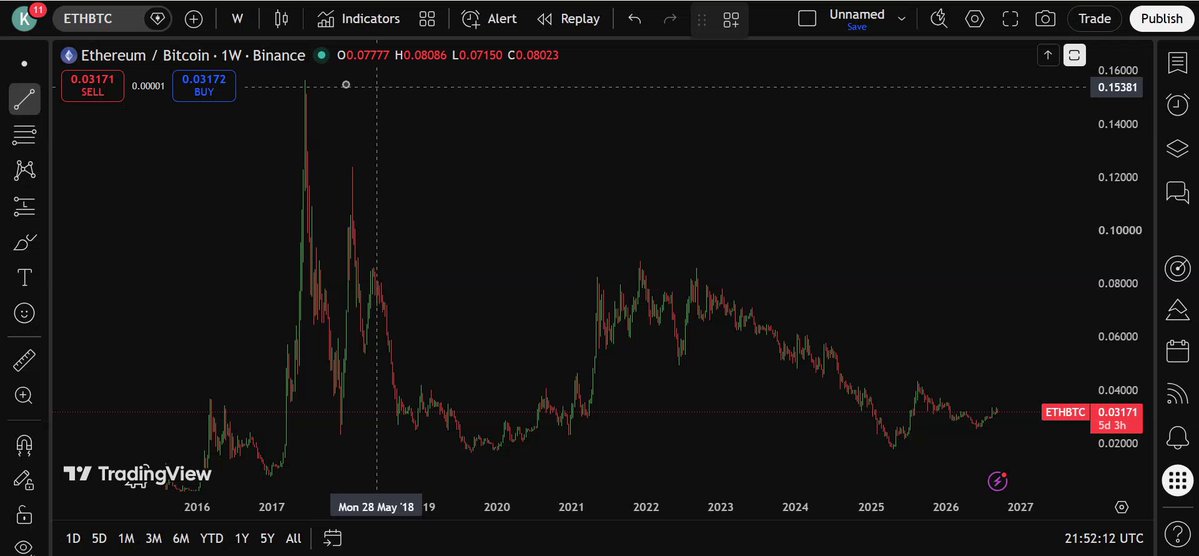Toggle maximize chart pane button
This screenshot has height=556, width=1199.
click(x=1074, y=55)
